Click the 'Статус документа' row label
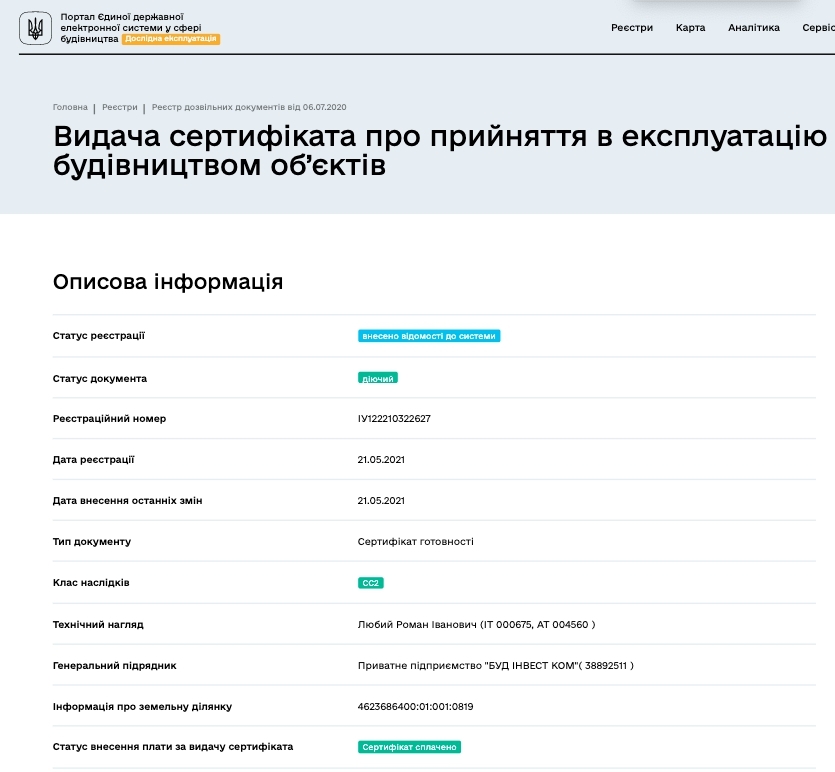 coord(100,379)
